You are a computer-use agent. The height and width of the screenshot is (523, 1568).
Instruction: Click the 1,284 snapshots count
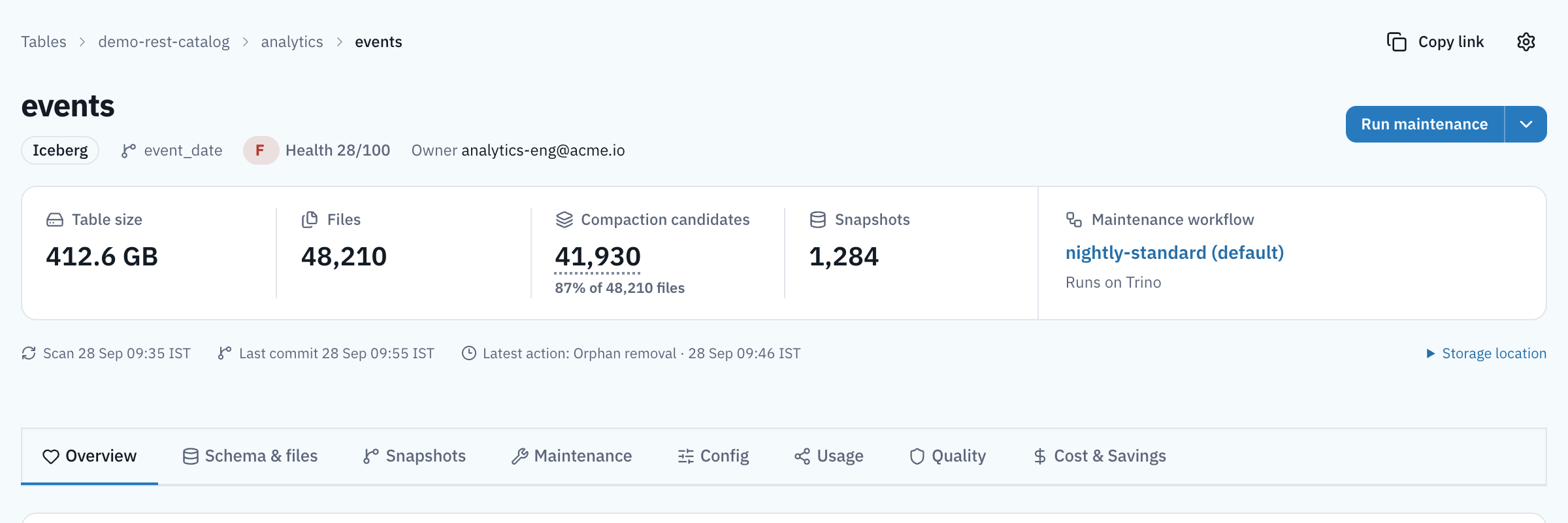pos(844,256)
